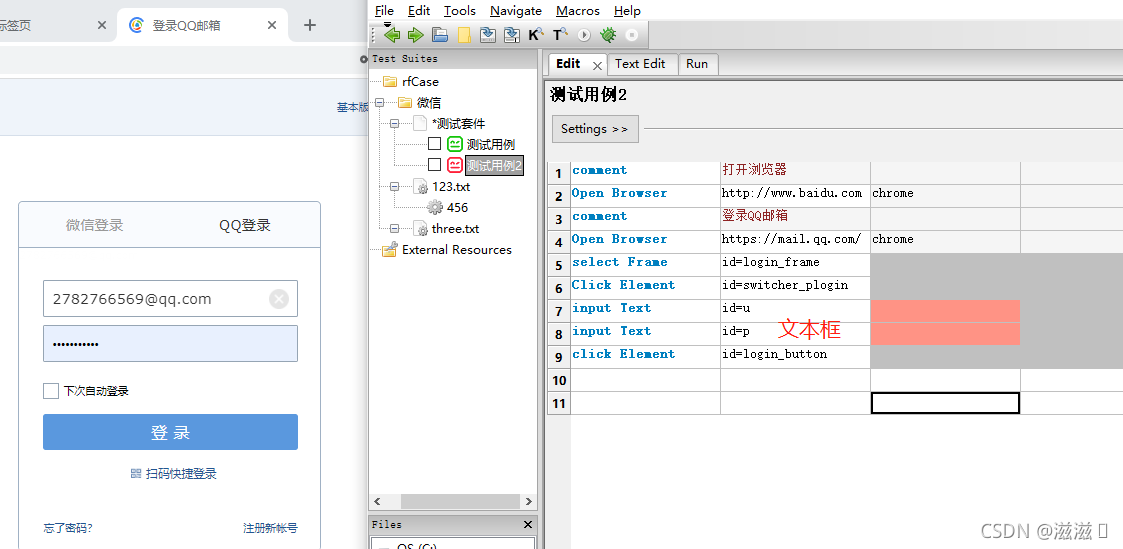
Task: Click the green Go Forward arrow
Action: pyautogui.click(x=415, y=34)
